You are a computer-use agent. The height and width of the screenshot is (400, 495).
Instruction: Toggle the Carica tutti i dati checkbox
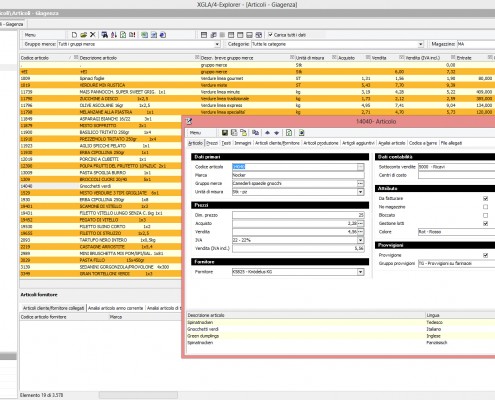click(270, 35)
